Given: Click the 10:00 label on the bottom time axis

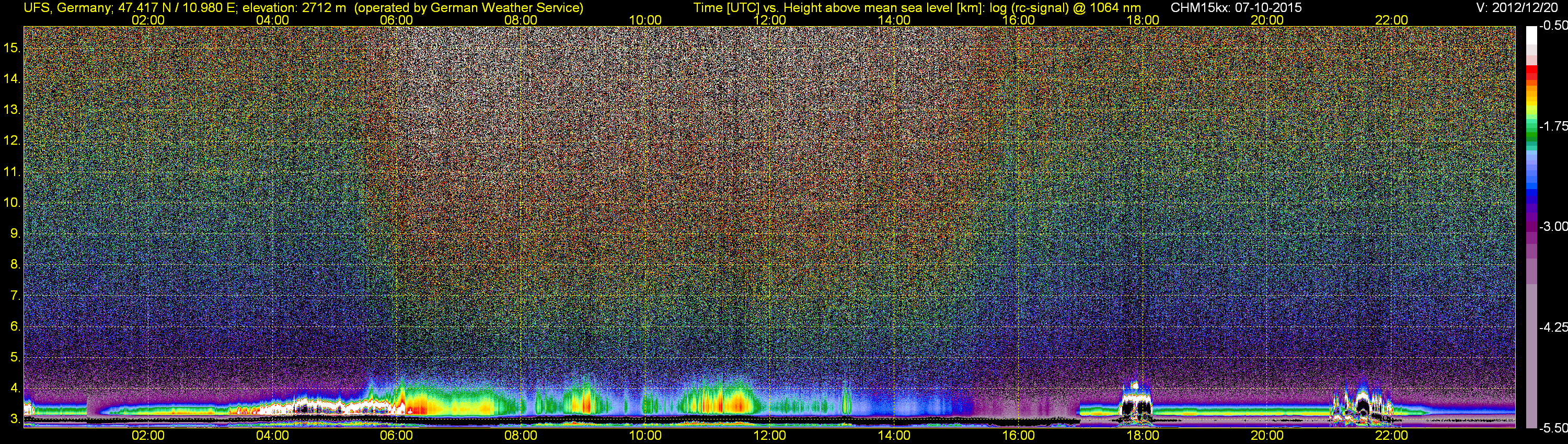Looking at the screenshot, I should pos(645,436).
